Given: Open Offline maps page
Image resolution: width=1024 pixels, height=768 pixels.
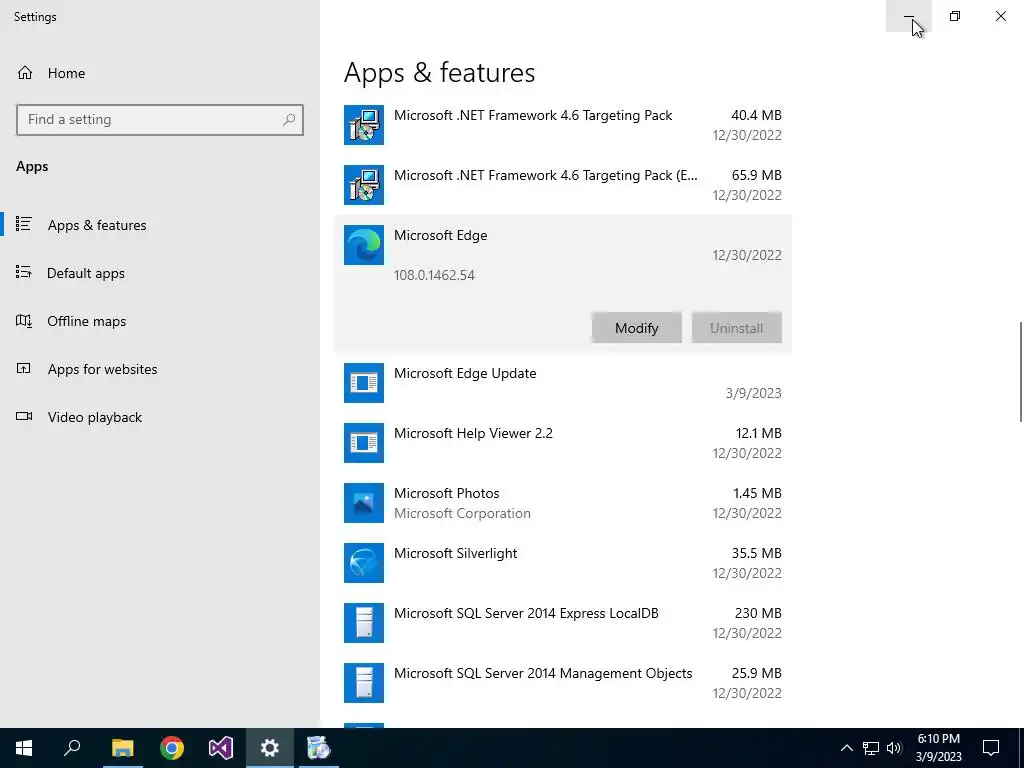Looking at the screenshot, I should click(160, 321).
